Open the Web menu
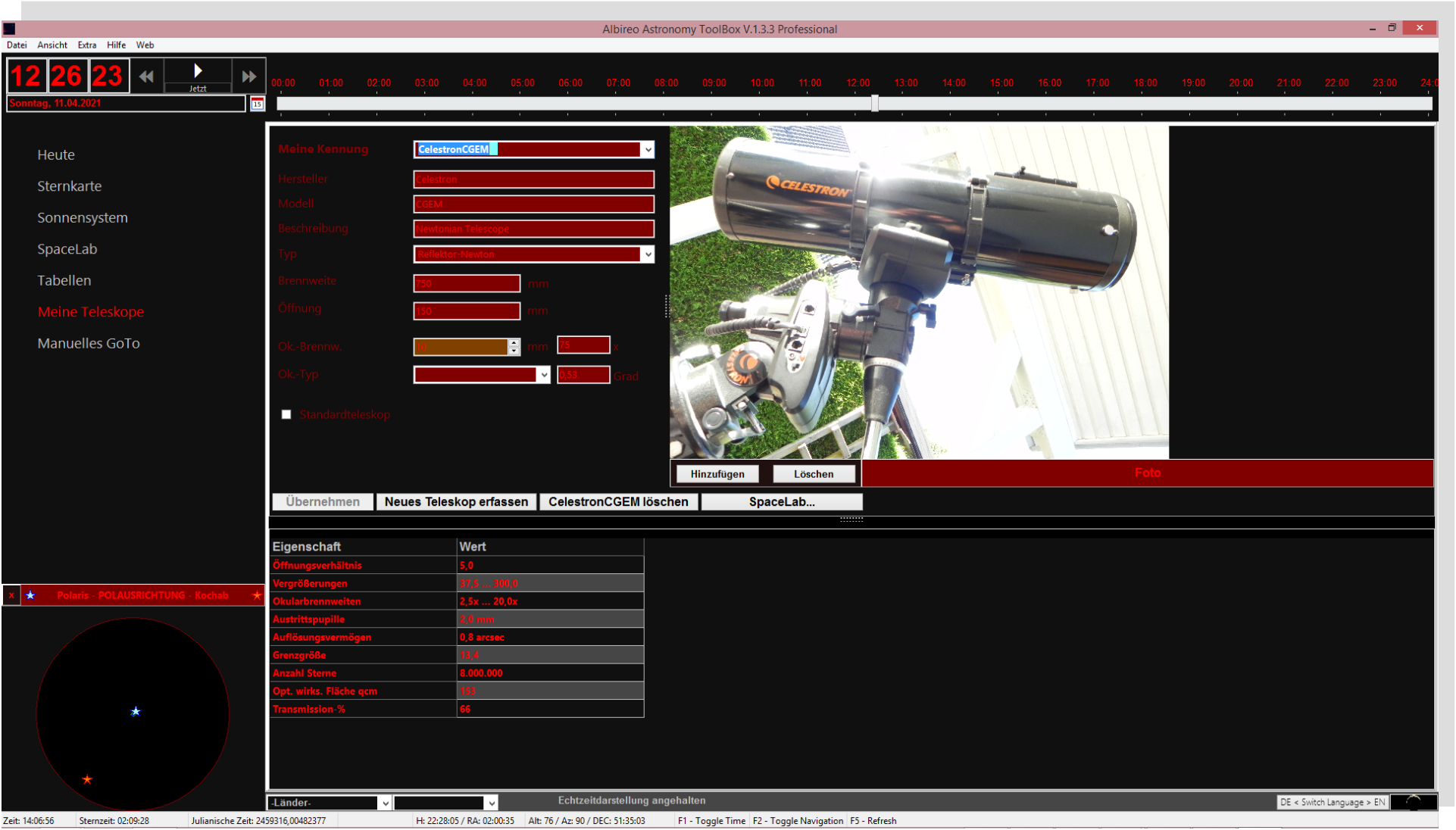 pos(145,45)
